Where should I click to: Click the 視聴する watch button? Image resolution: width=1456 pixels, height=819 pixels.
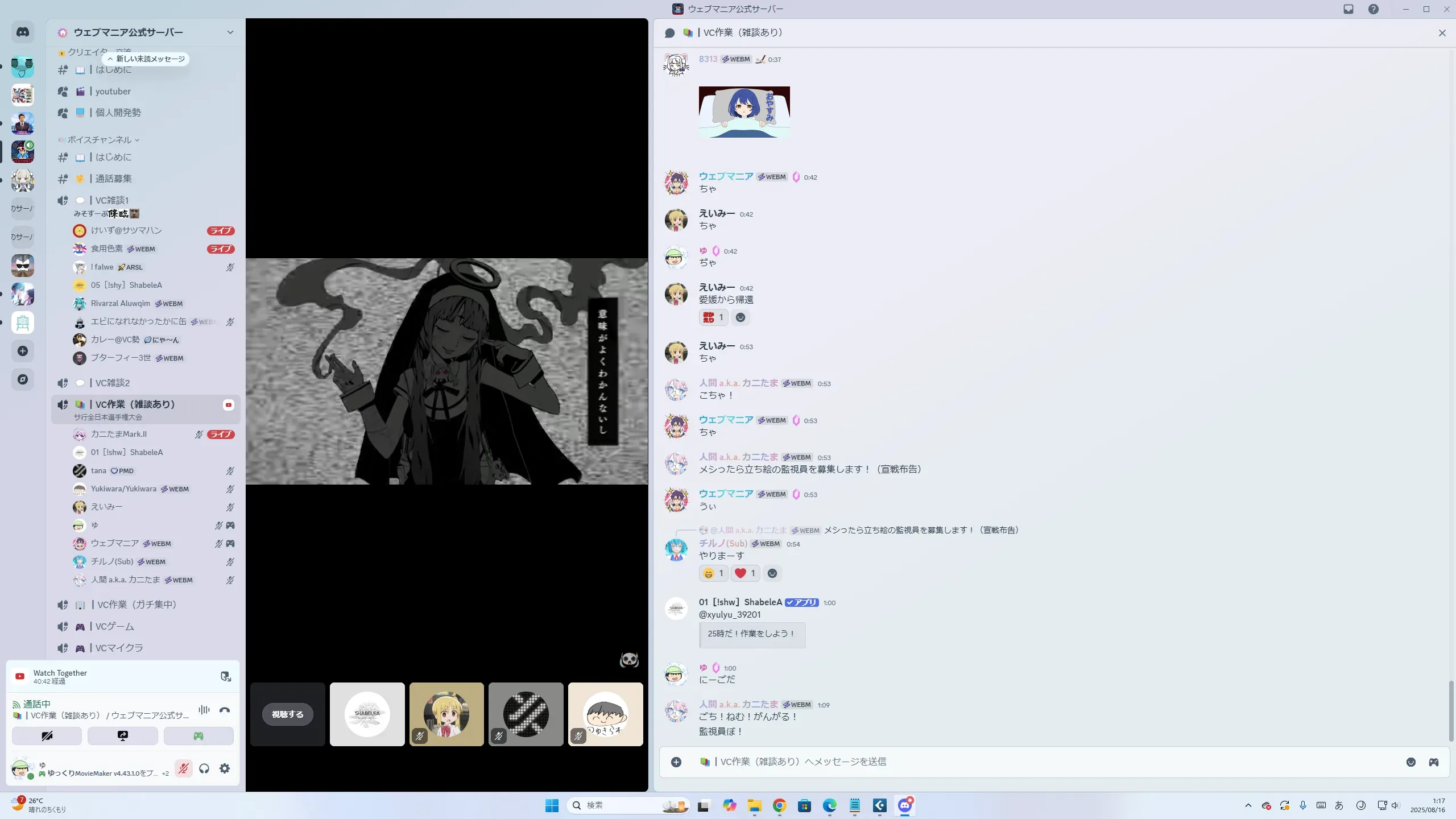pyautogui.click(x=287, y=714)
